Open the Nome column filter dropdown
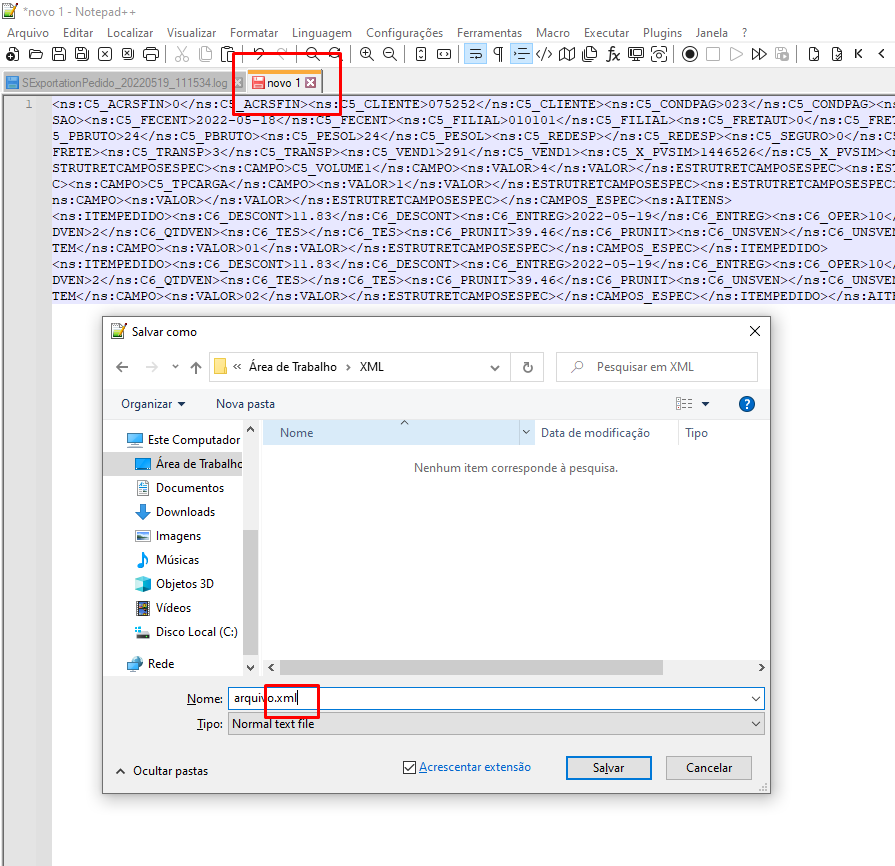The height and width of the screenshot is (866, 895). [526, 433]
